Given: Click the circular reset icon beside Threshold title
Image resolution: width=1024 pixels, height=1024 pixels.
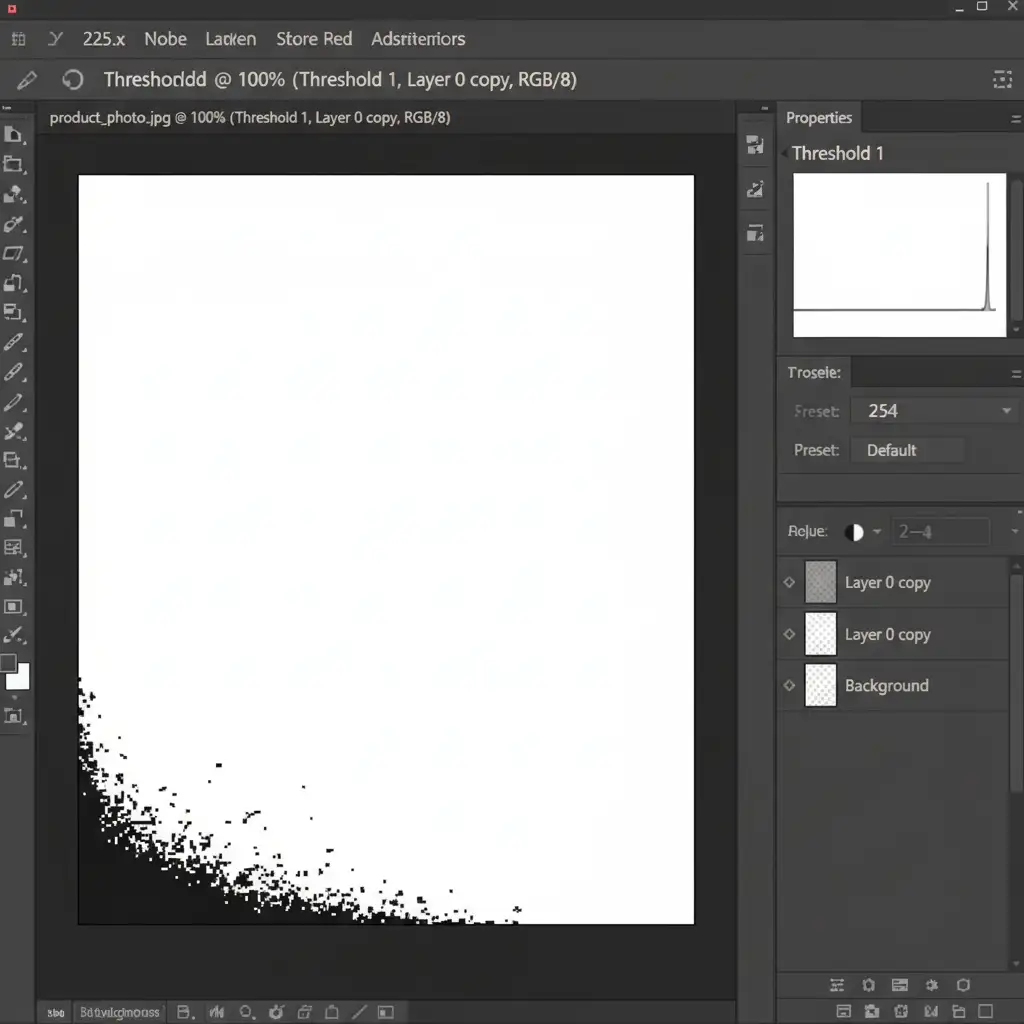Looking at the screenshot, I should click(72, 80).
